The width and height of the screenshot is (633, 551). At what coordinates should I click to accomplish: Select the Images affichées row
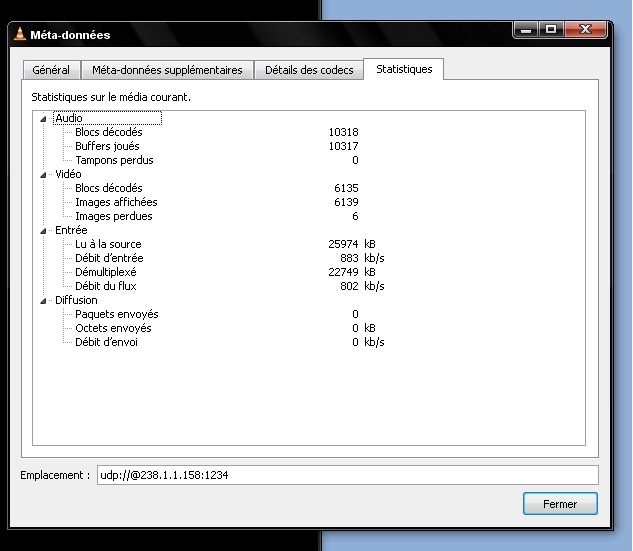tap(116, 202)
